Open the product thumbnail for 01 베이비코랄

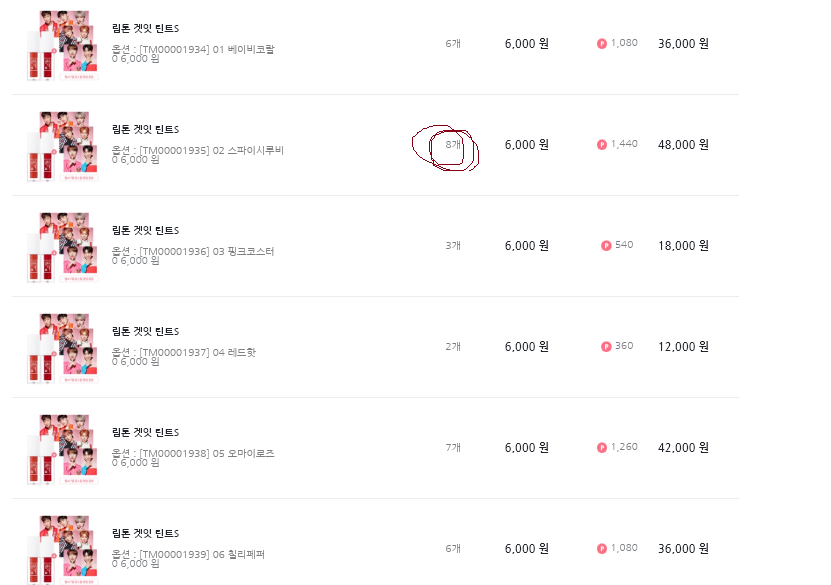[61, 45]
